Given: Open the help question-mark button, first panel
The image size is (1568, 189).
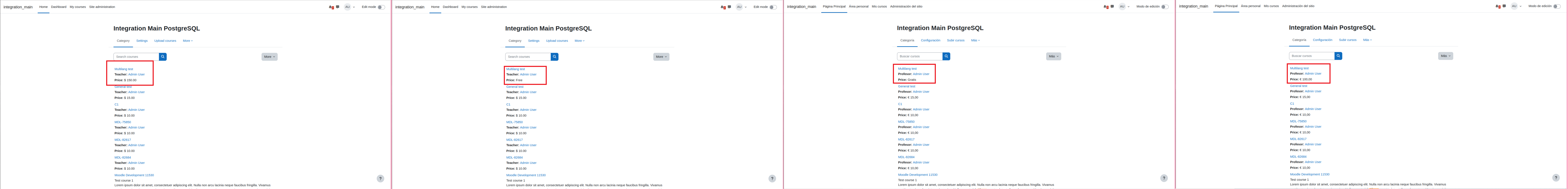Looking at the screenshot, I should coord(380,179).
